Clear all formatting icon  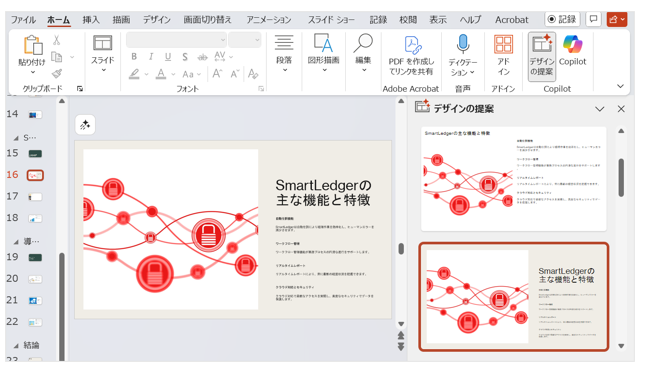[x=253, y=74]
